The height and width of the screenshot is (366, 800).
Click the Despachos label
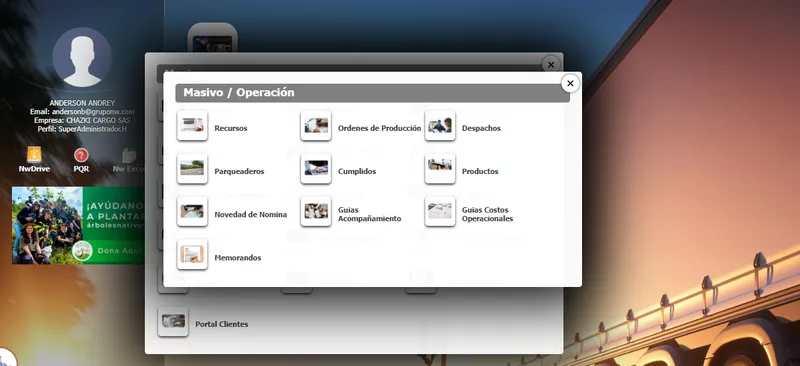pos(481,128)
